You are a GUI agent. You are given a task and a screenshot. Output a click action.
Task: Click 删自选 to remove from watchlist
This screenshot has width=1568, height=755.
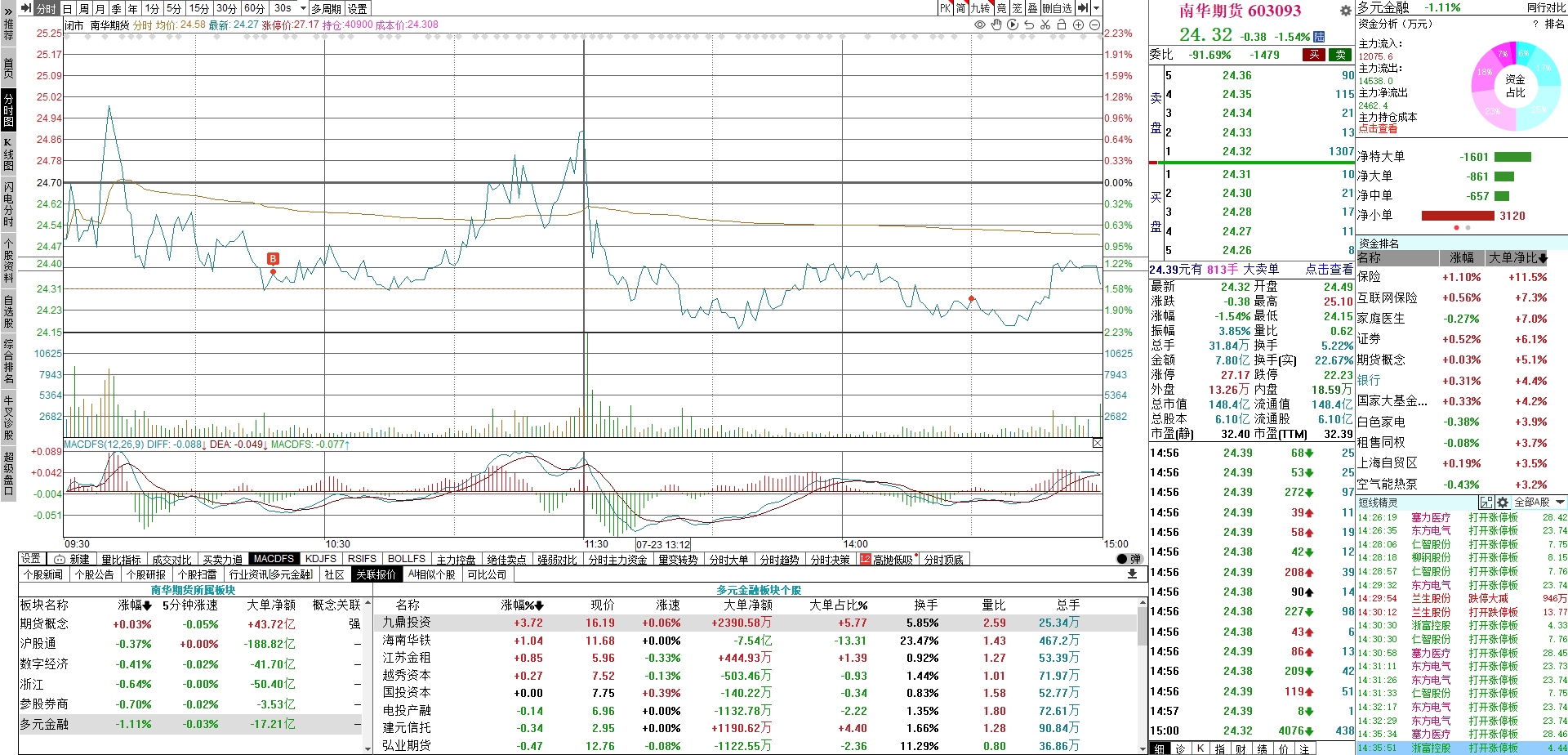[x=1057, y=8]
